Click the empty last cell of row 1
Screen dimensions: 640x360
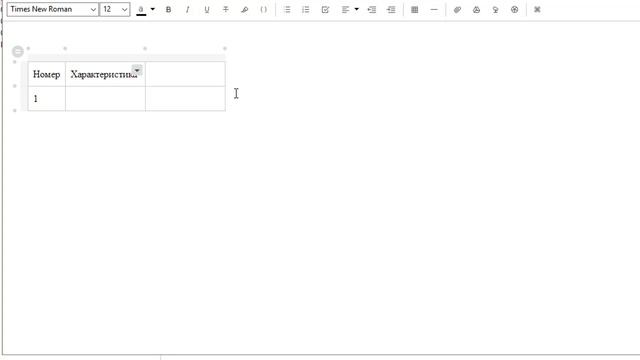click(x=185, y=98)
